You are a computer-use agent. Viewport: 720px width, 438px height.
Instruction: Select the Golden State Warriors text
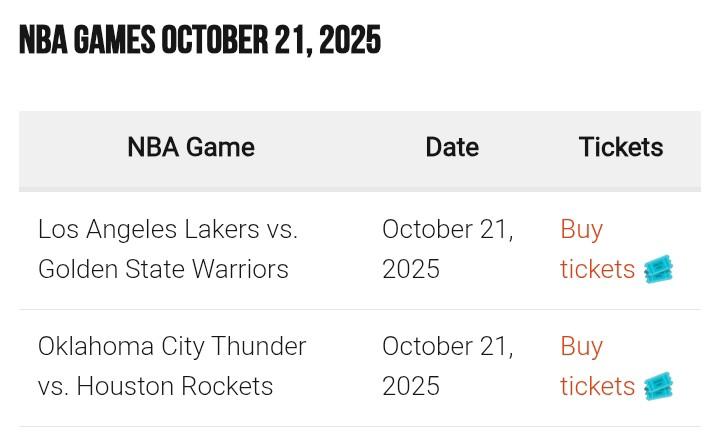[163, 269]
